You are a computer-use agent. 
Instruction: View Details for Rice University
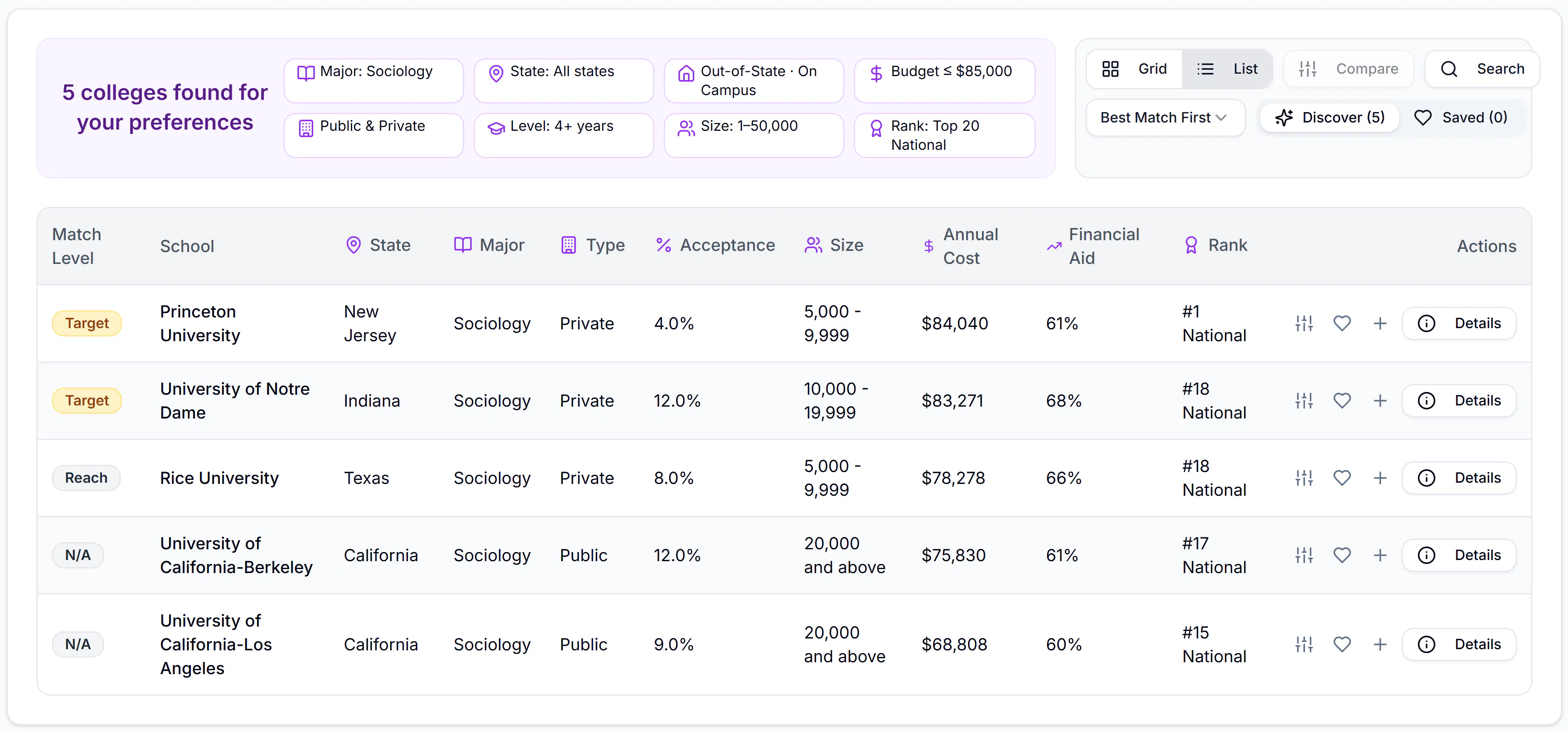click(1459, 478)
